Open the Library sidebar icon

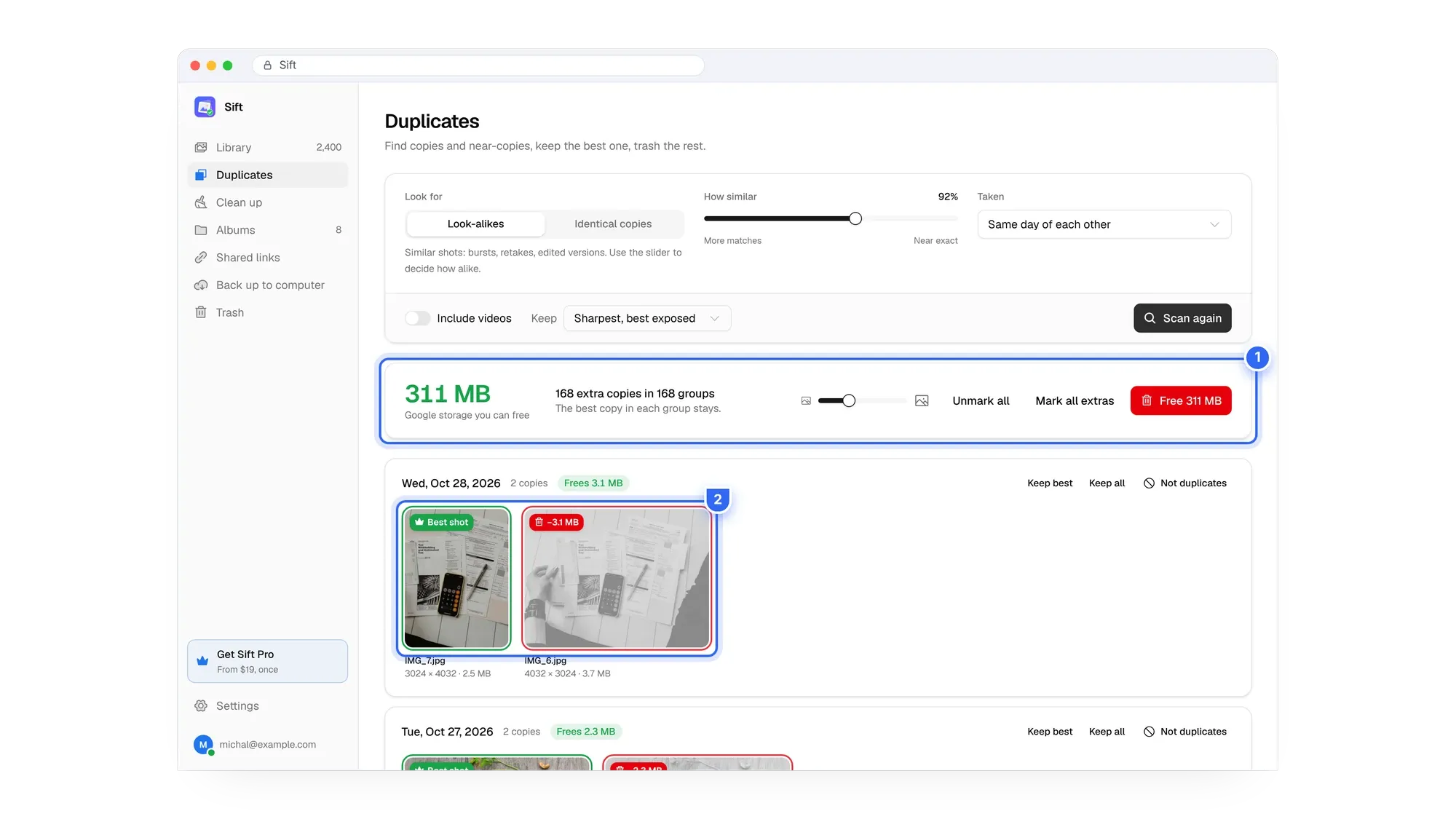[201, 147]
